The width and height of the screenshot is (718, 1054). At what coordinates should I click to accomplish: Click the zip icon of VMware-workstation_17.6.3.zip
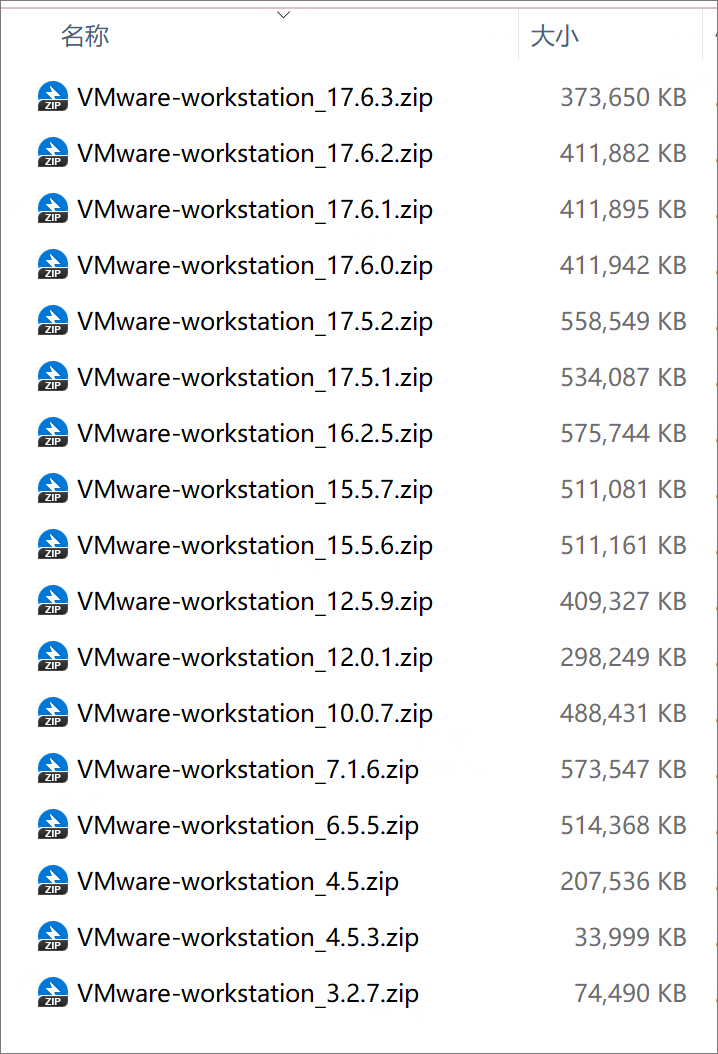click(52, 97)
